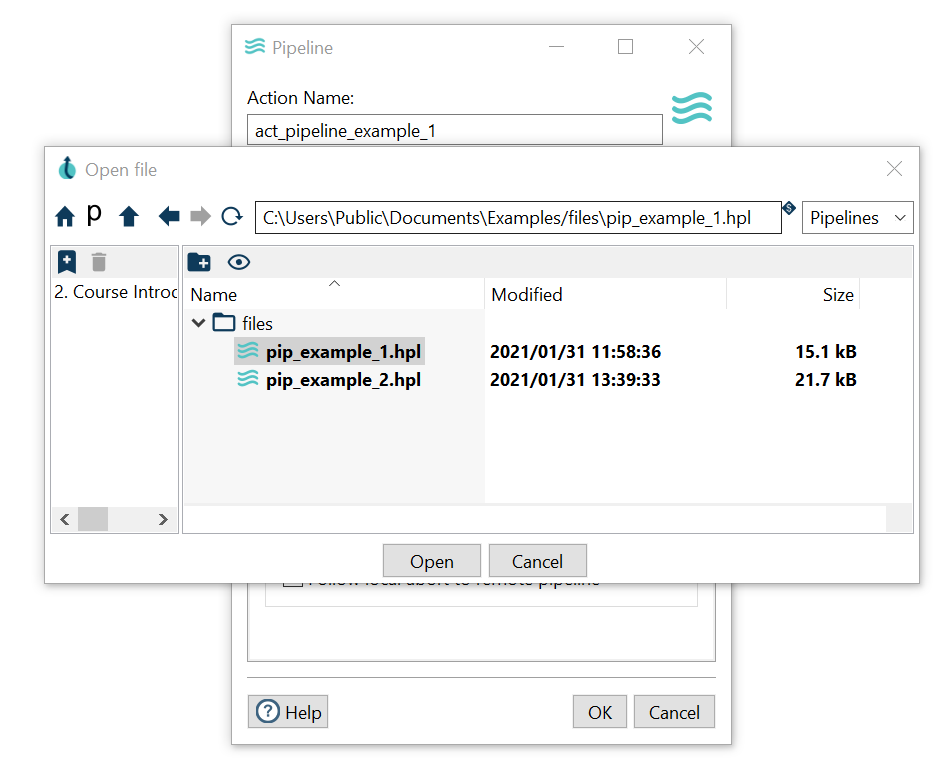Click the file path input field

[517, 217]
